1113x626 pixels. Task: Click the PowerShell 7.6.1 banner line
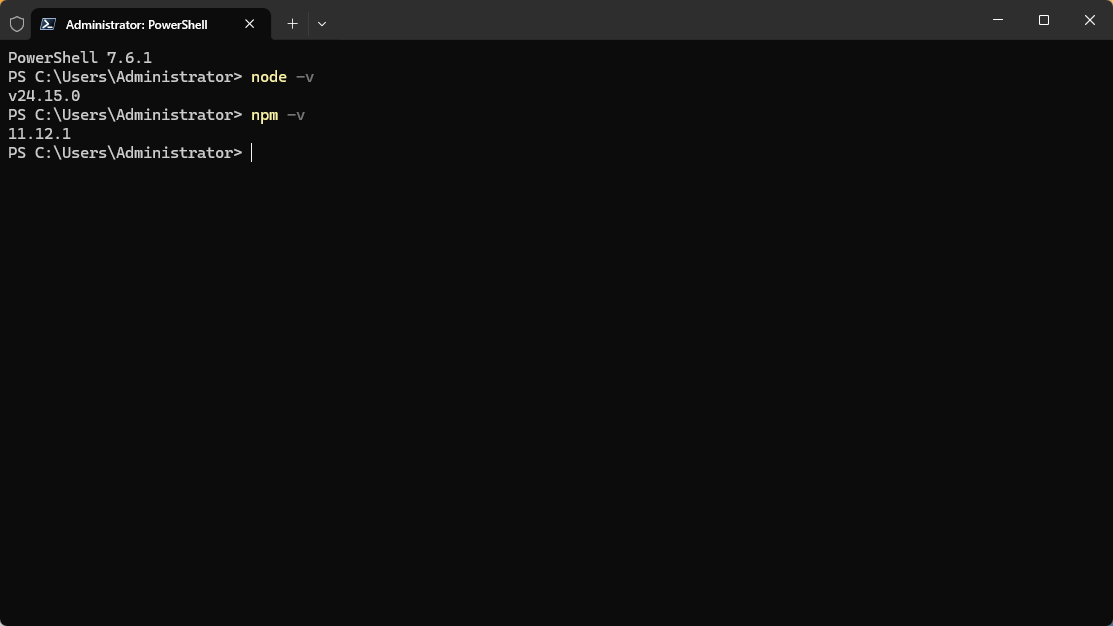[80, 57]
